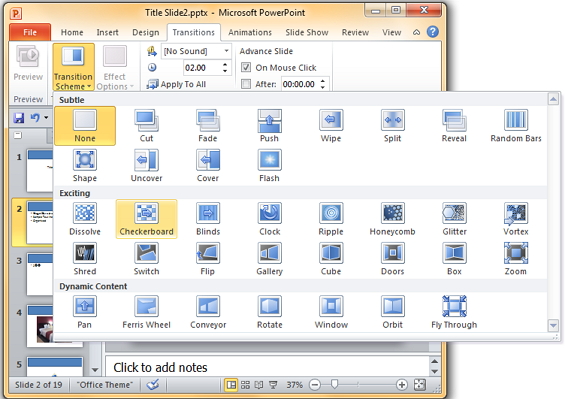Image resolution: width=565 pixels, height=399 pixels.
Task: Apply the Shape transition
Action: [85, 165]
